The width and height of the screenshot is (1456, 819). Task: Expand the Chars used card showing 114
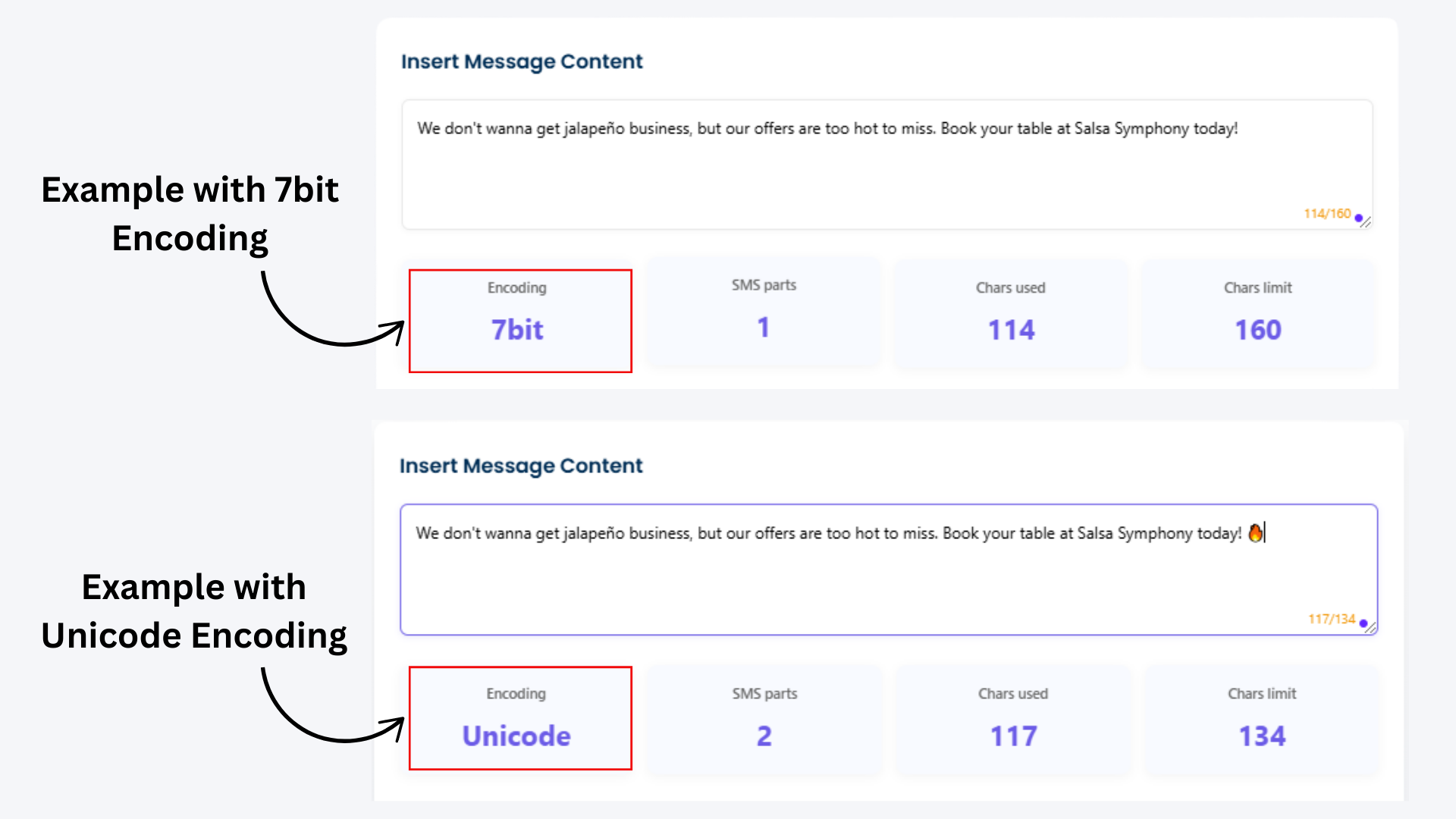(x=1011, y=315)
